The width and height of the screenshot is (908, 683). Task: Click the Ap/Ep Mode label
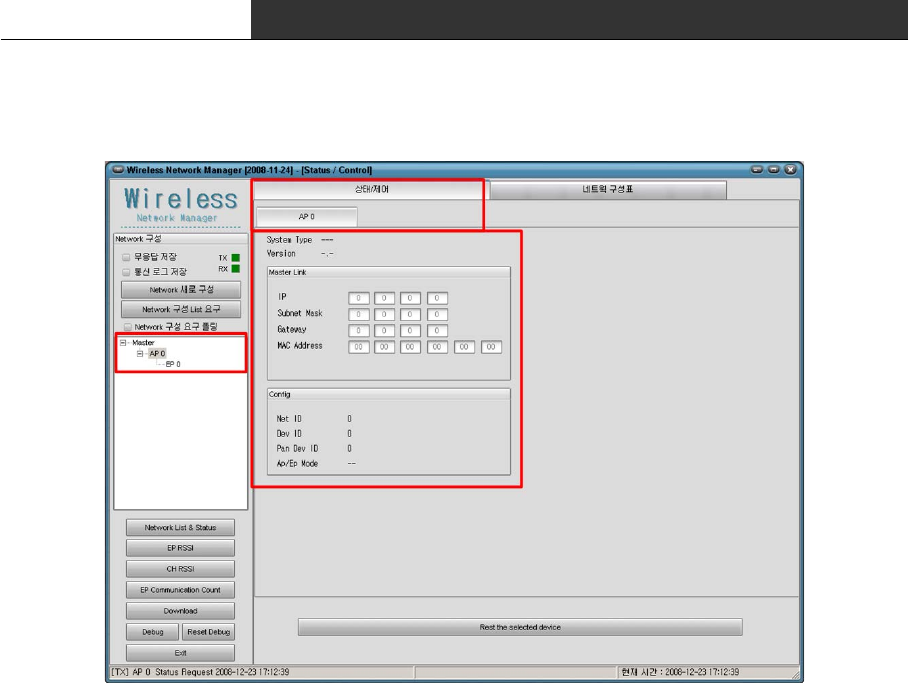297,464
